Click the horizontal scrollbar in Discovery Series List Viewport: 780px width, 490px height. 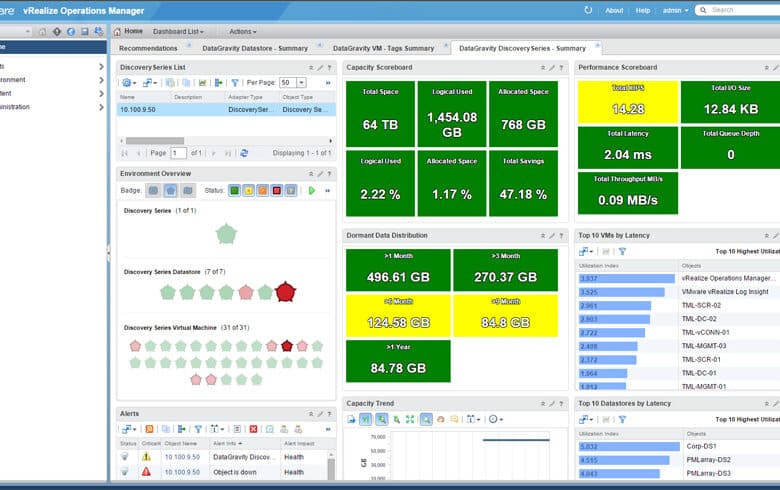click(x=155, y=141)
